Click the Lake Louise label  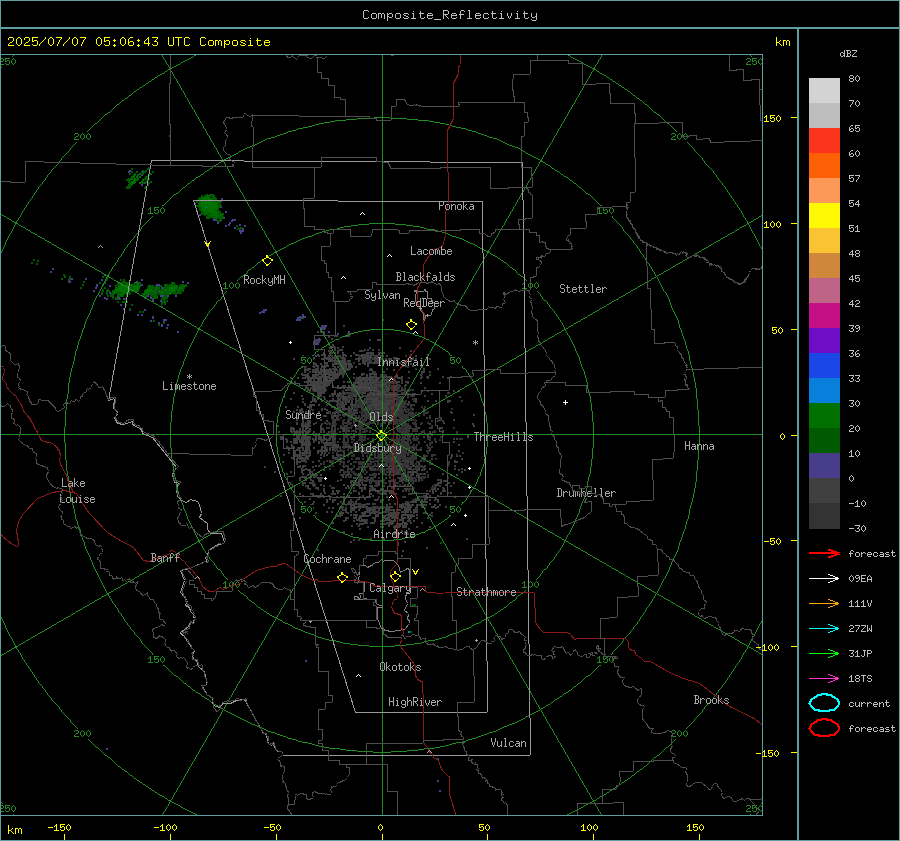pyautogui.click(x=77, y=491)
